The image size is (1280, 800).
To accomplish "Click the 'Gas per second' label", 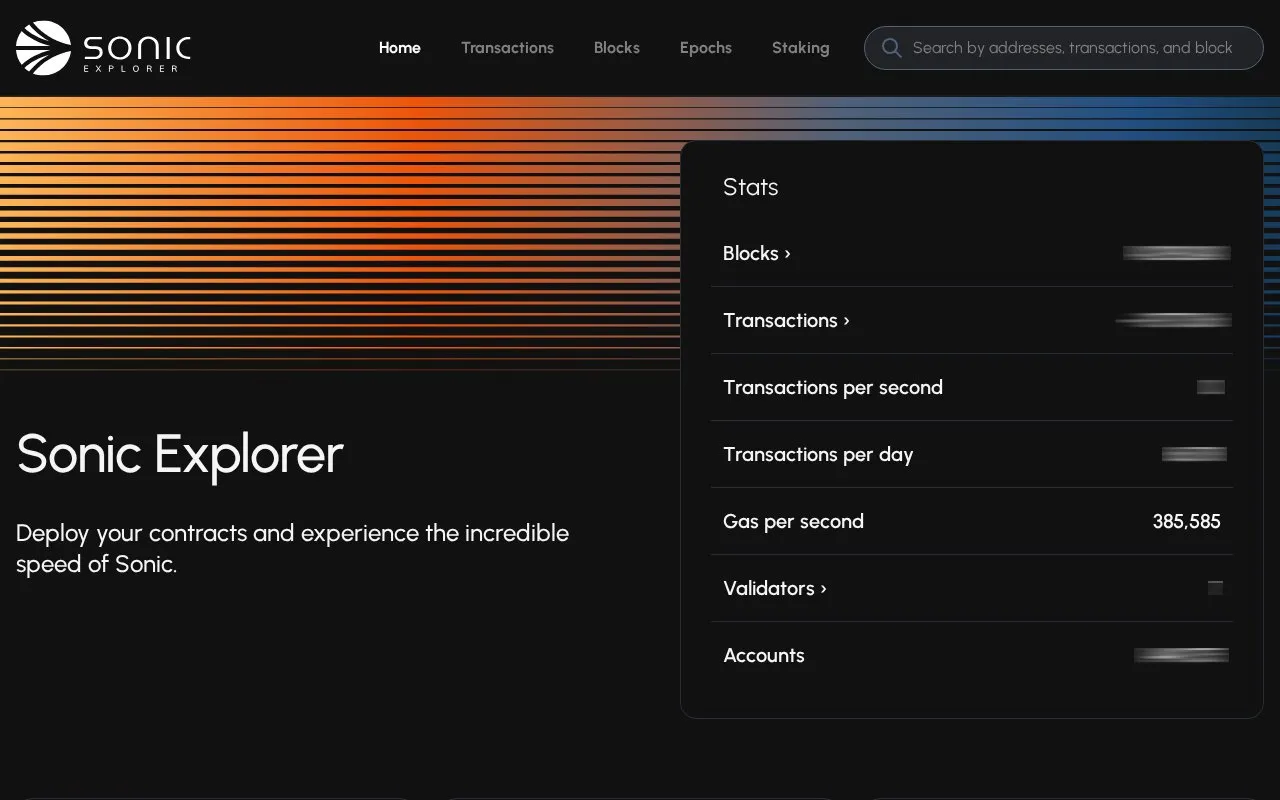I will 793,521.
